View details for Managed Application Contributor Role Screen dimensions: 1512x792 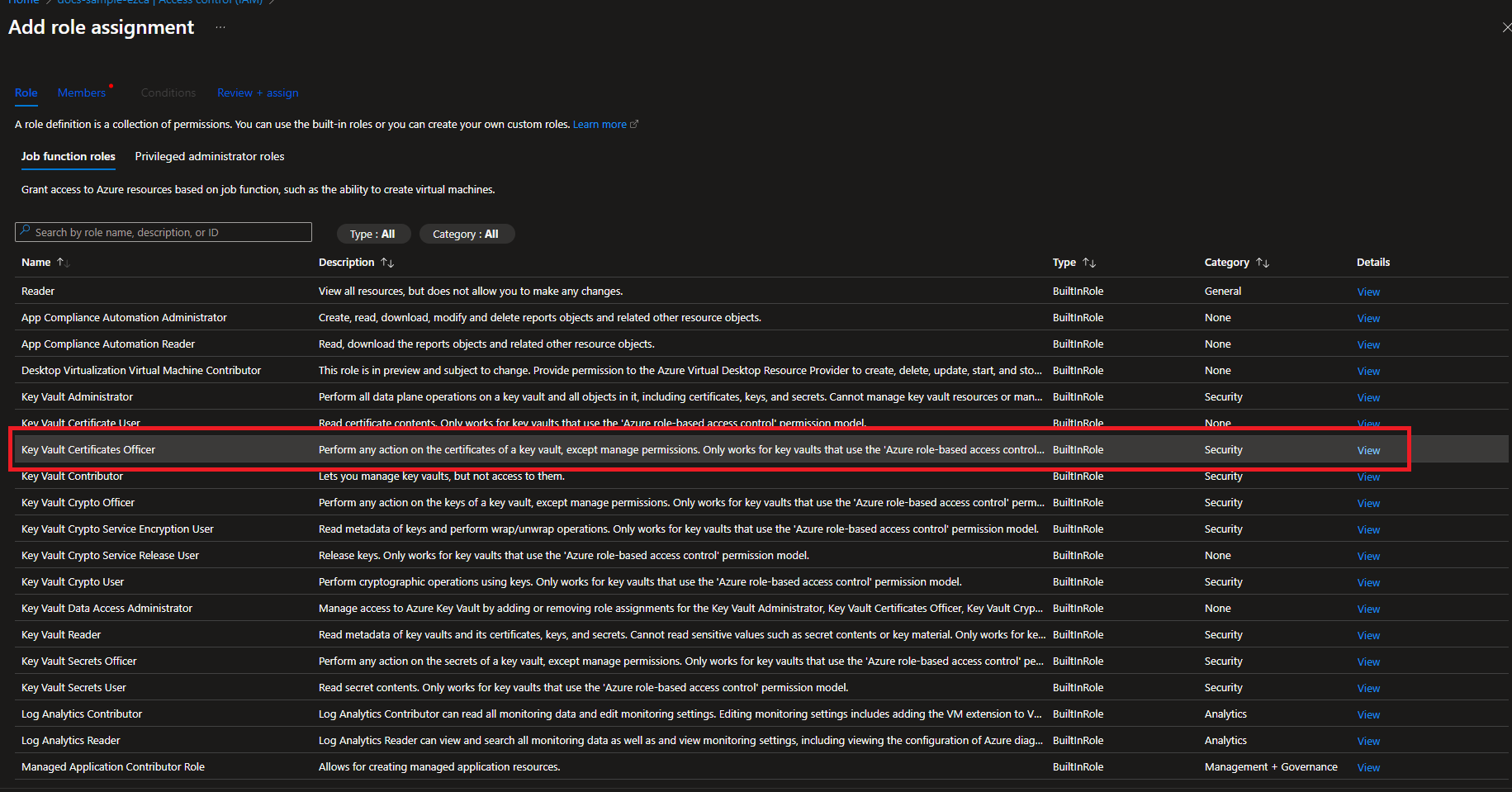point(1368,768)
